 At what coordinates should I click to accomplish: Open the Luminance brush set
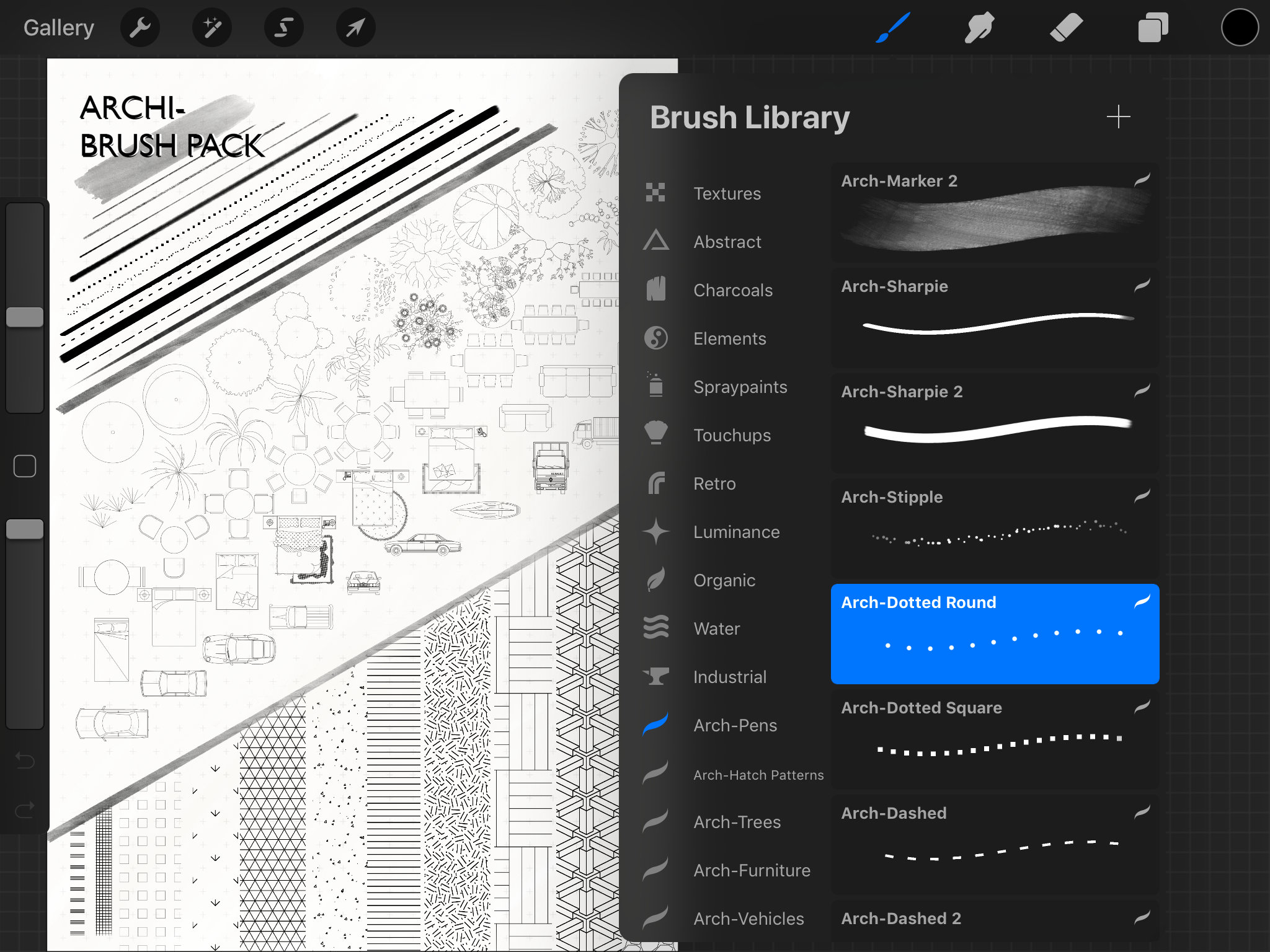click(736, 532)
